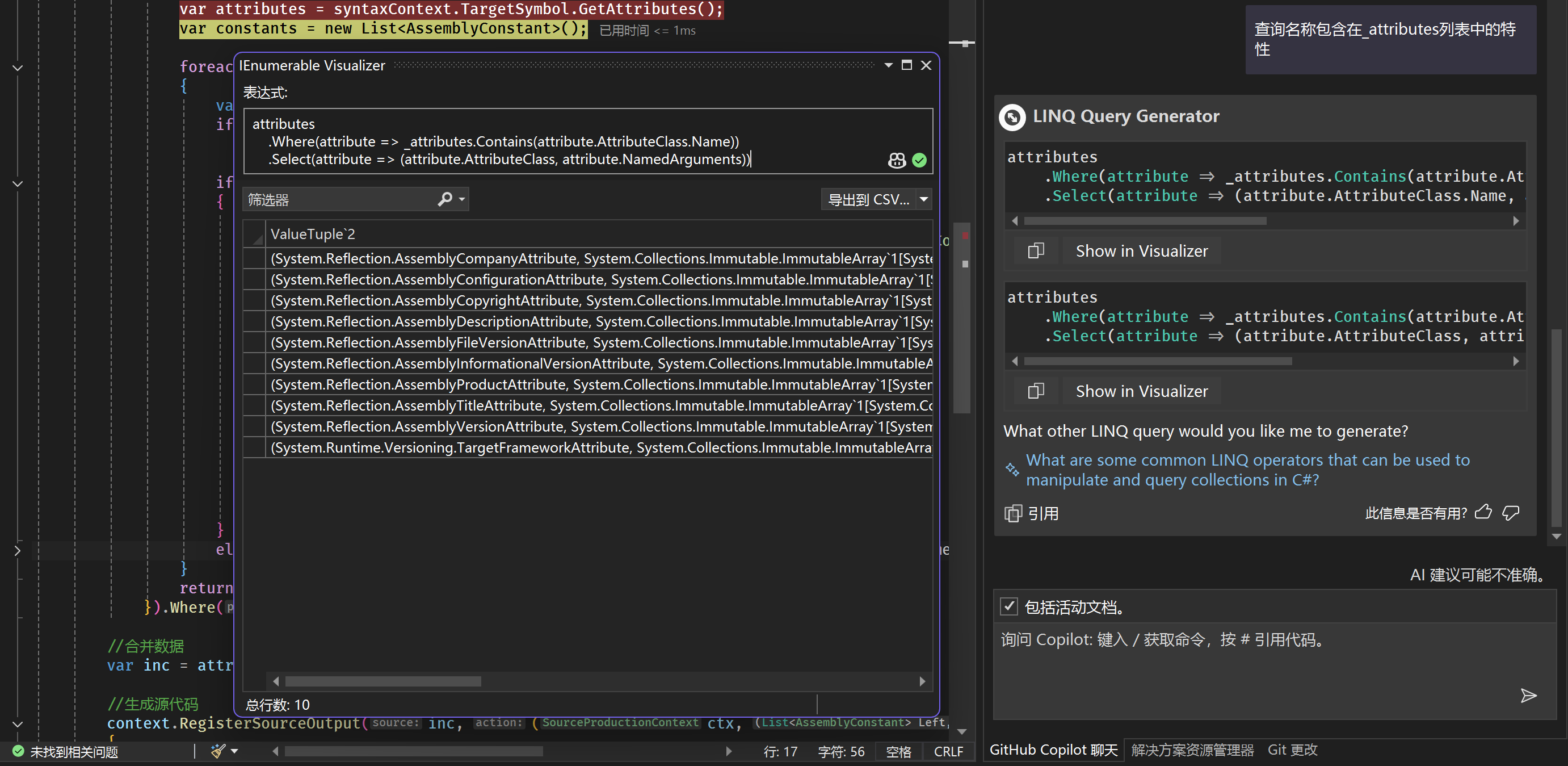Toggle the 包括活动文档 checkbox
The width and height of the screenshot is (1568, 766).
coord(1008,606)
